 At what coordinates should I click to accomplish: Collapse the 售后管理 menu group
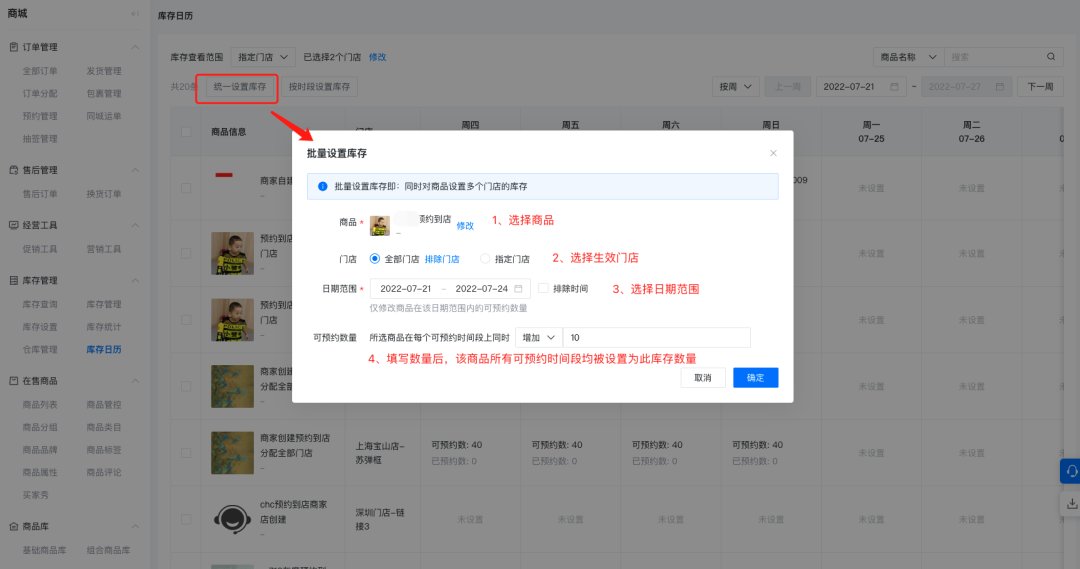click(x=135, y=170)
